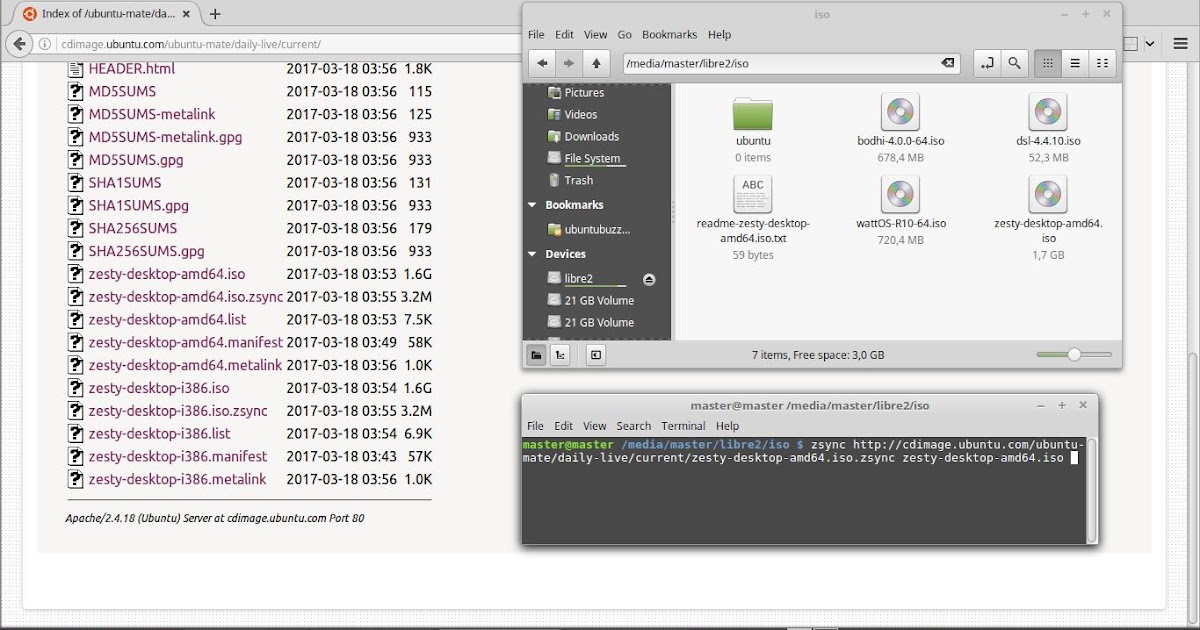The height and width of the screenshot is (630, 1200).
Task: Open the Terminal menu
Action: pyautogui.click(x=683, y=425)
